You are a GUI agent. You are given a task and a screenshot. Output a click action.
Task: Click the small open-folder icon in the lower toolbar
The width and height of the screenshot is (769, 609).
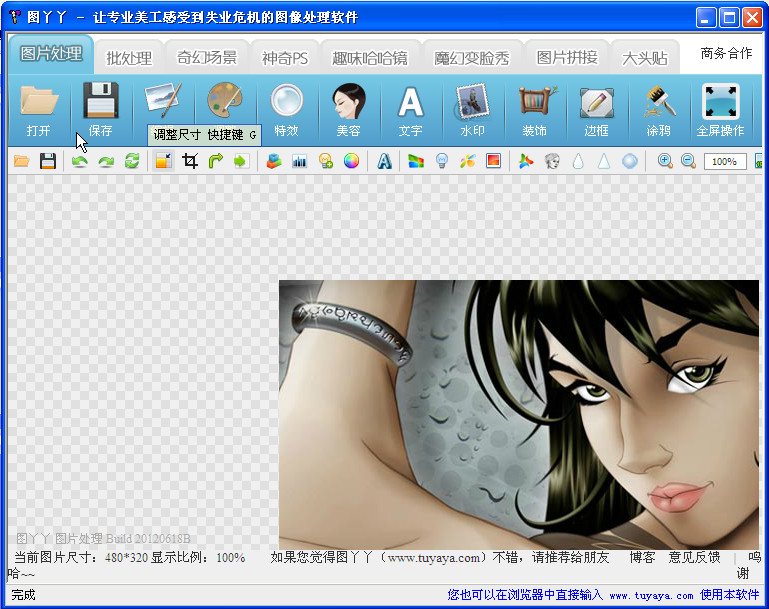22,161
